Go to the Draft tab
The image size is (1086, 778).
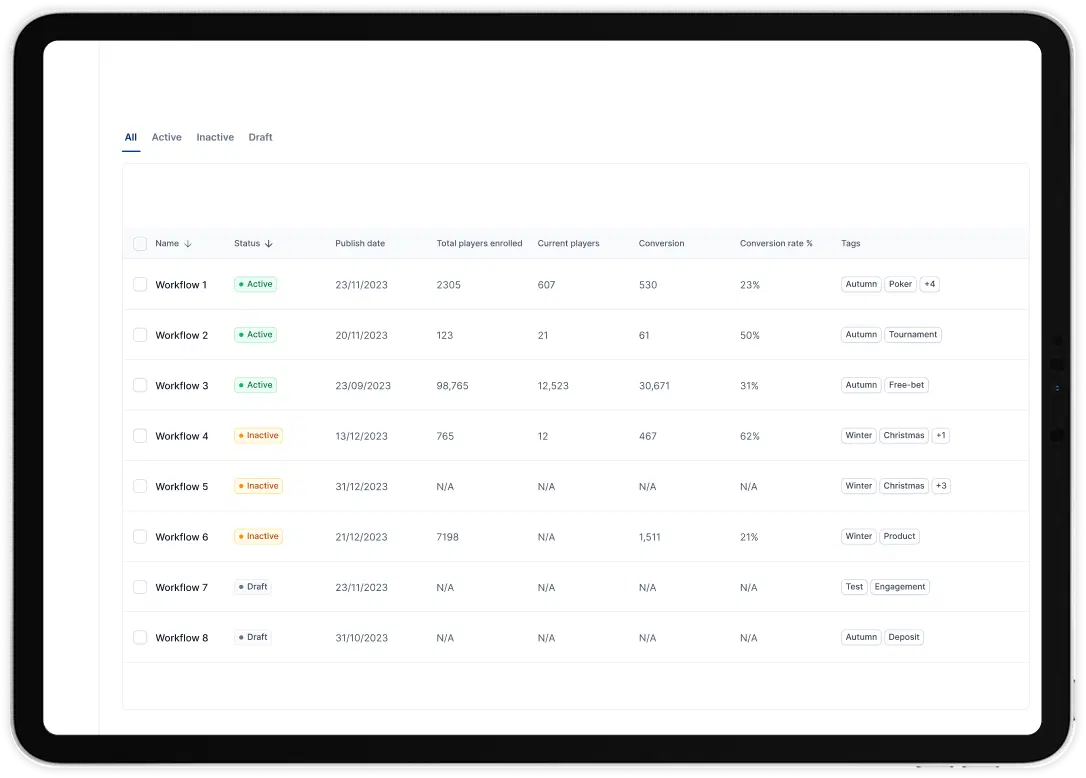coord(260,137)
